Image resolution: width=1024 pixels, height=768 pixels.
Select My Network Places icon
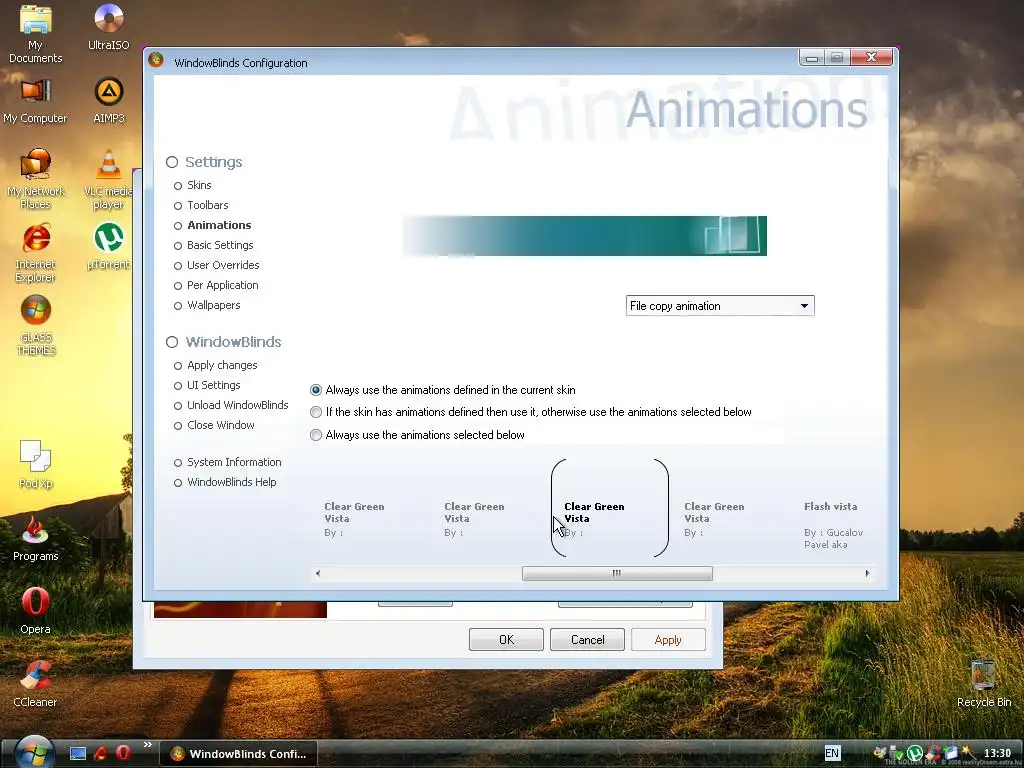pyautogui.click(x=35, y=179)
